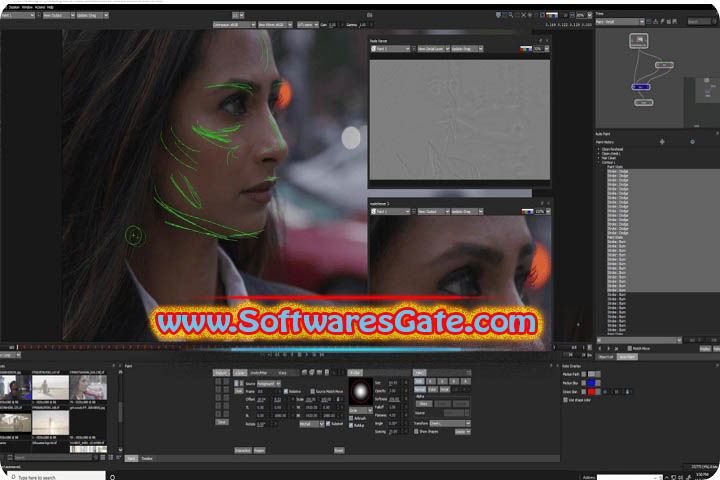Viewport: 720px width, 480px height.
Task: Click the brush preview circle in Profile section
Action: click(360, 391)
